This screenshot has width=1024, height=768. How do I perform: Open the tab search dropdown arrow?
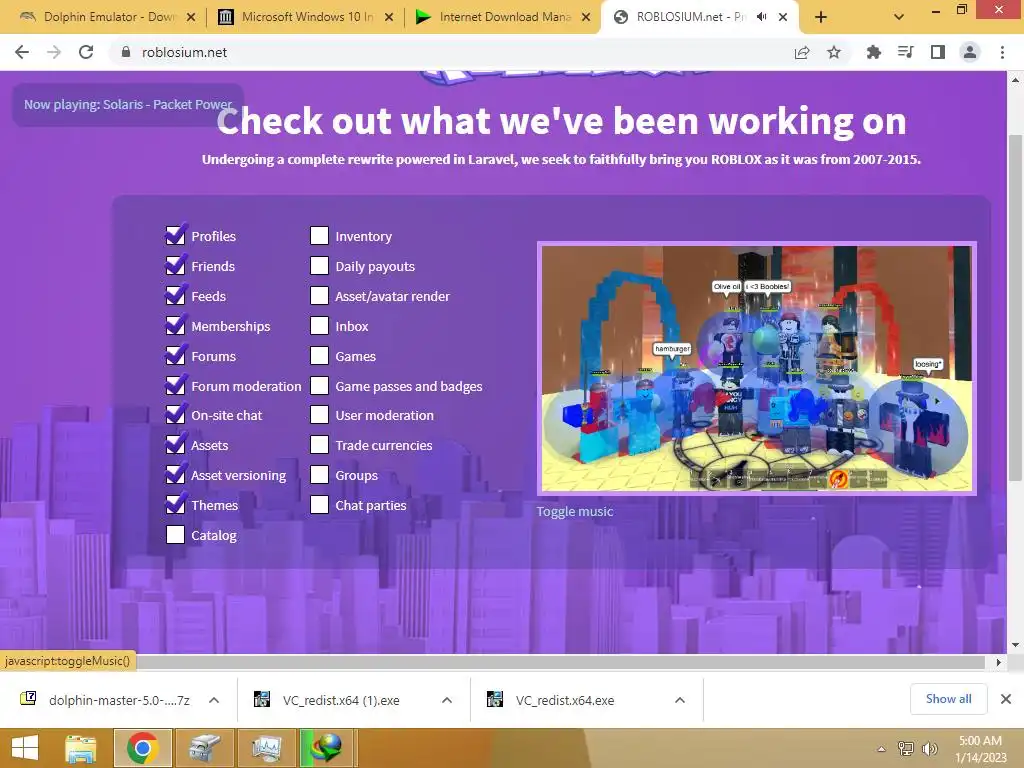pos(899,18)
